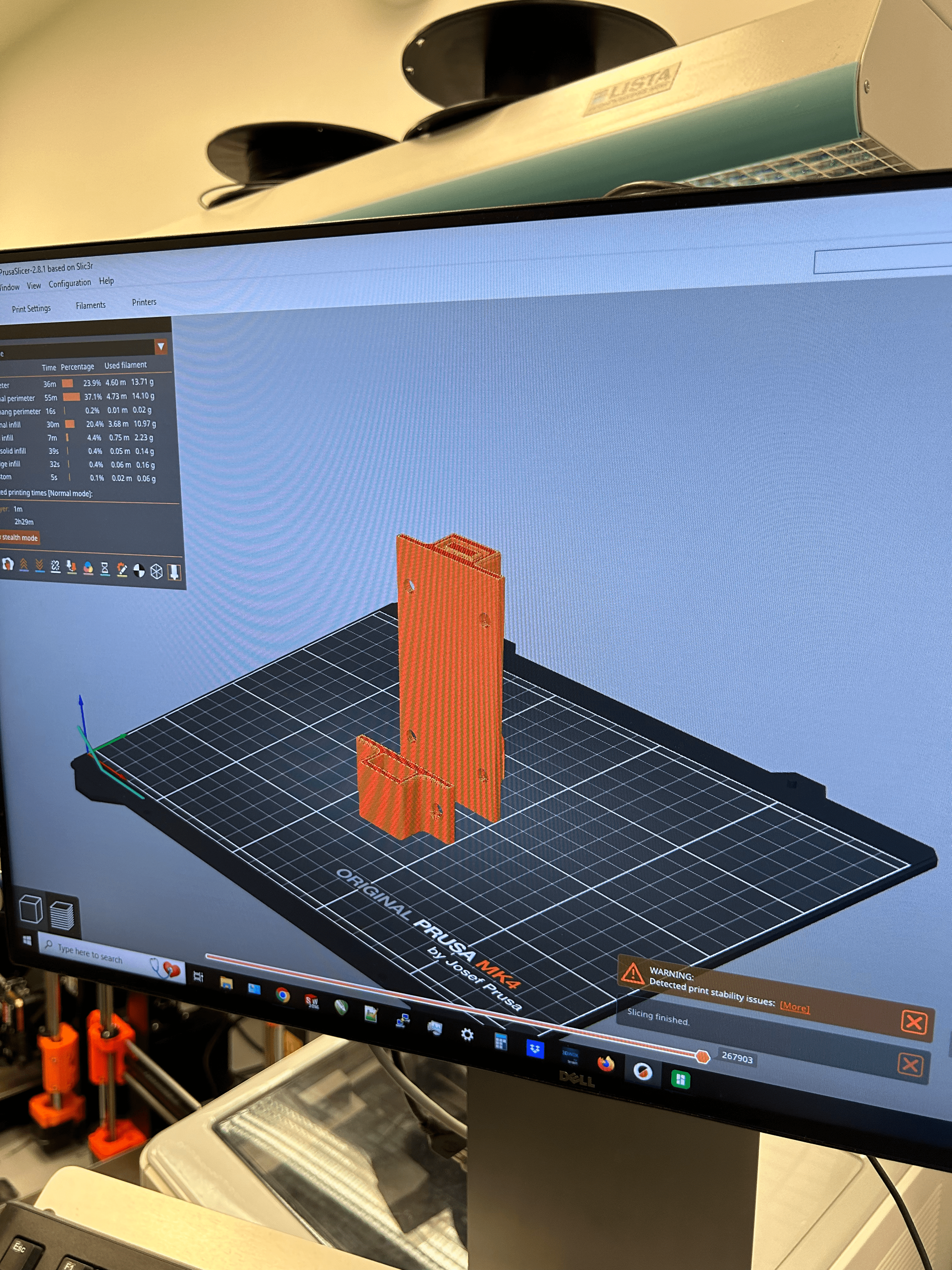952x1270 pixels.
Task: Launch Firefox from the taskbar
Action: point(605,1063)
